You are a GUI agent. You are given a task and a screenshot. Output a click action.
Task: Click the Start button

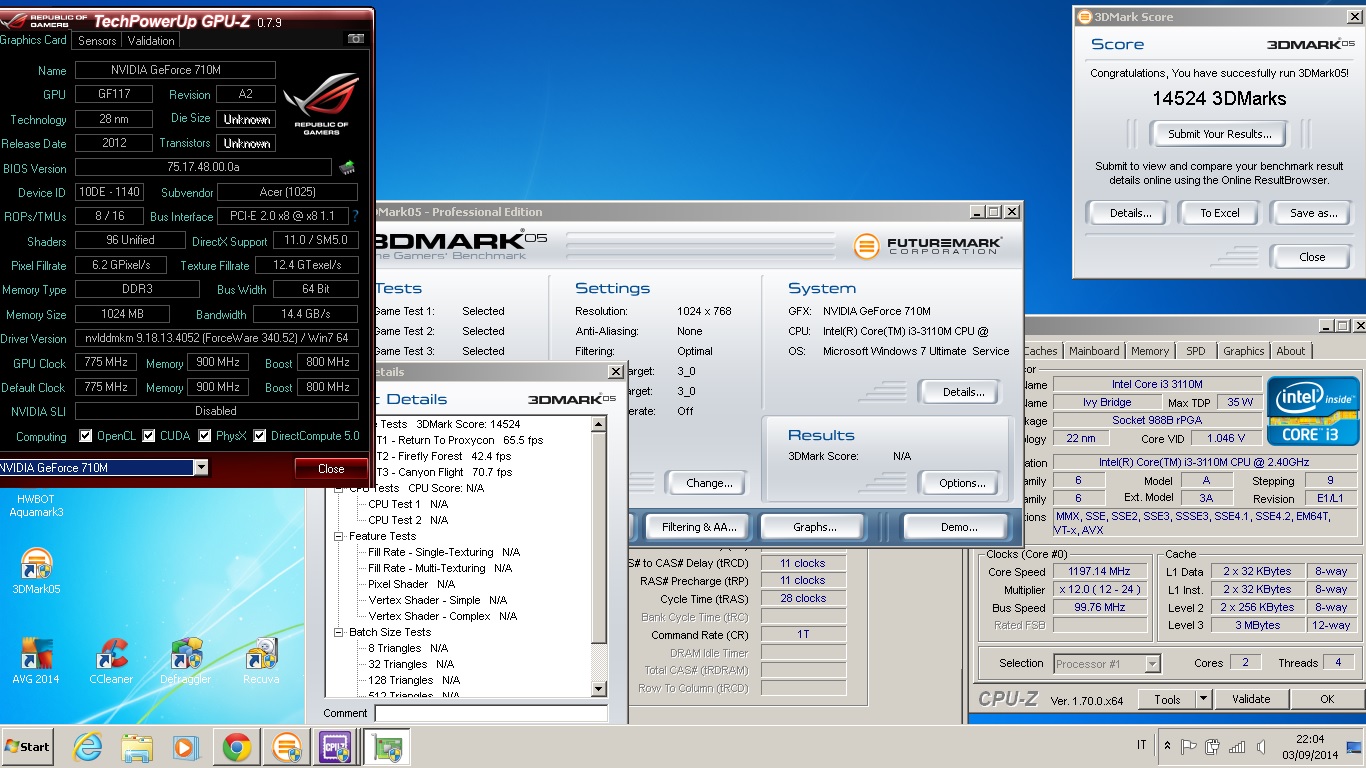coord(28,747)
